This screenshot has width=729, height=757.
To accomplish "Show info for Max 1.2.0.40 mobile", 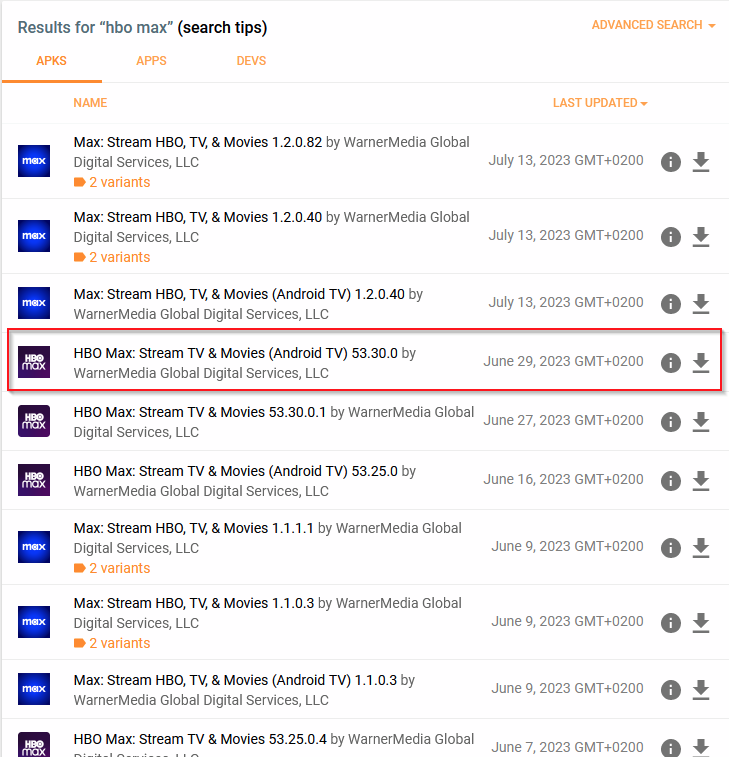I will click(x=671, y=237).
